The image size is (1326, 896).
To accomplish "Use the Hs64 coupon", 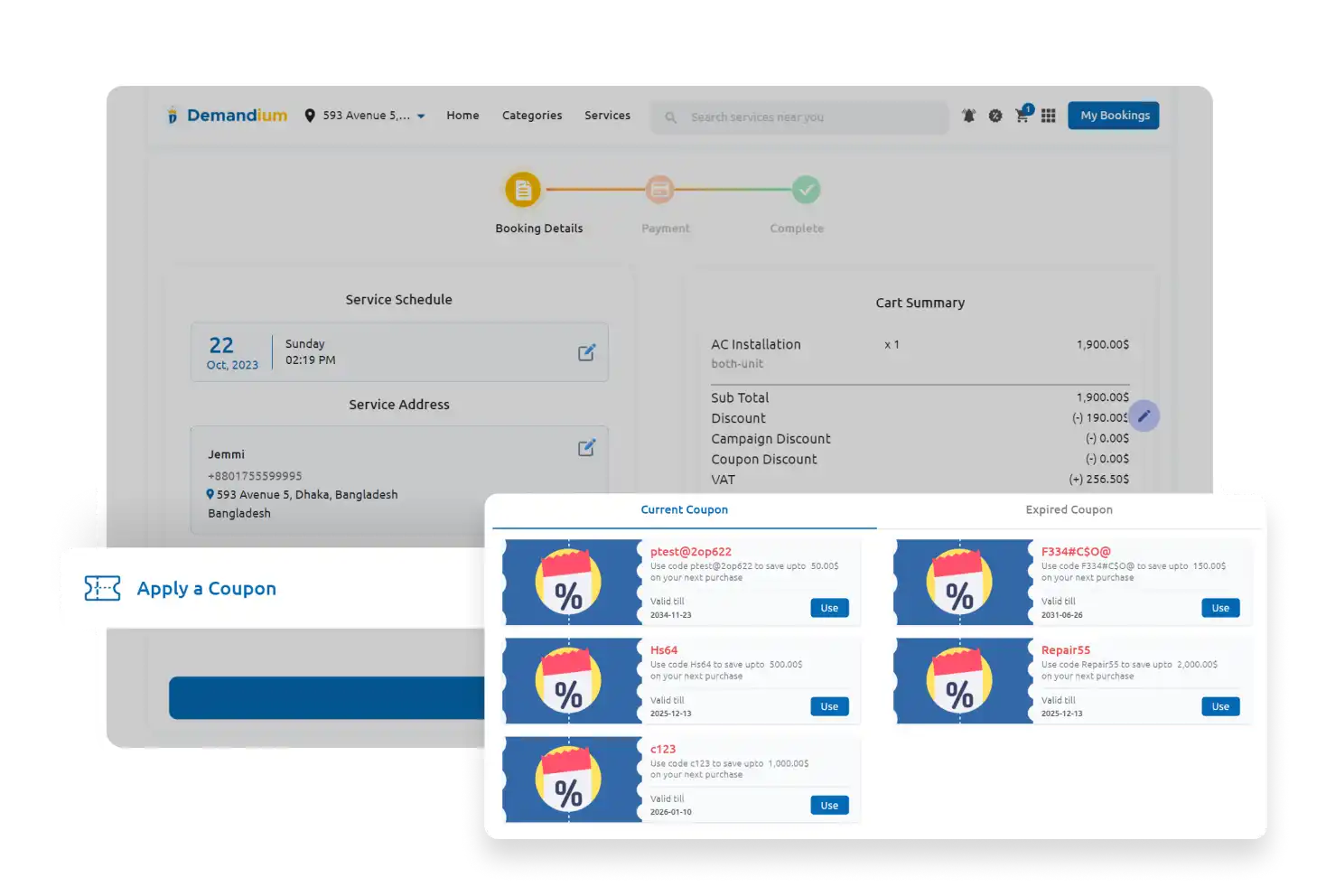I will 829,706.
